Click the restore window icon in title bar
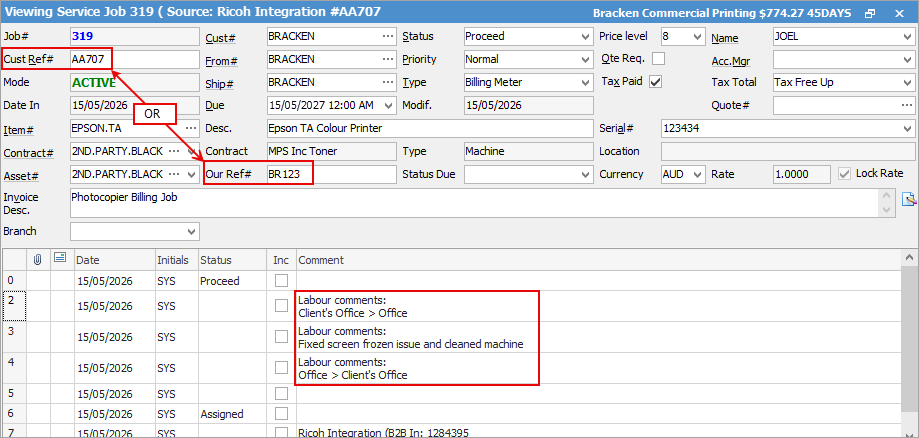This screenshot has height=438, width=919. pos(870,13)
